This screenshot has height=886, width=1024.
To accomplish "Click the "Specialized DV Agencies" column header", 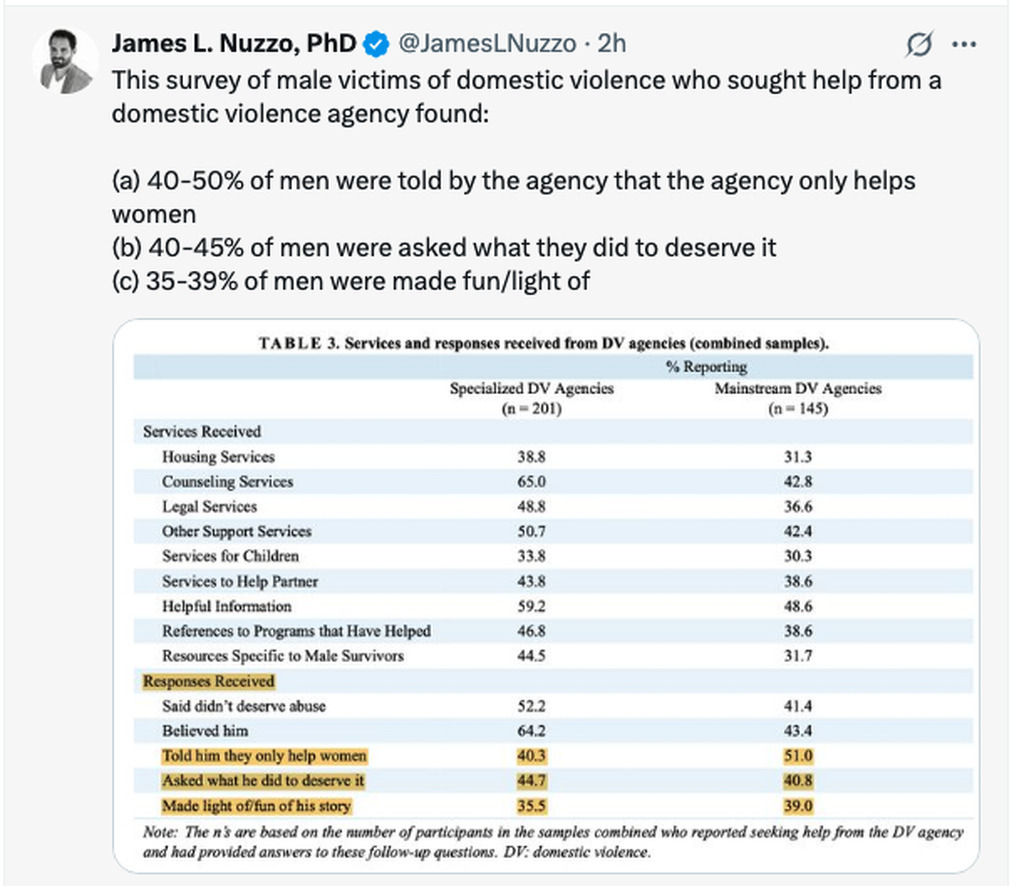I will (x=531, y=388).
